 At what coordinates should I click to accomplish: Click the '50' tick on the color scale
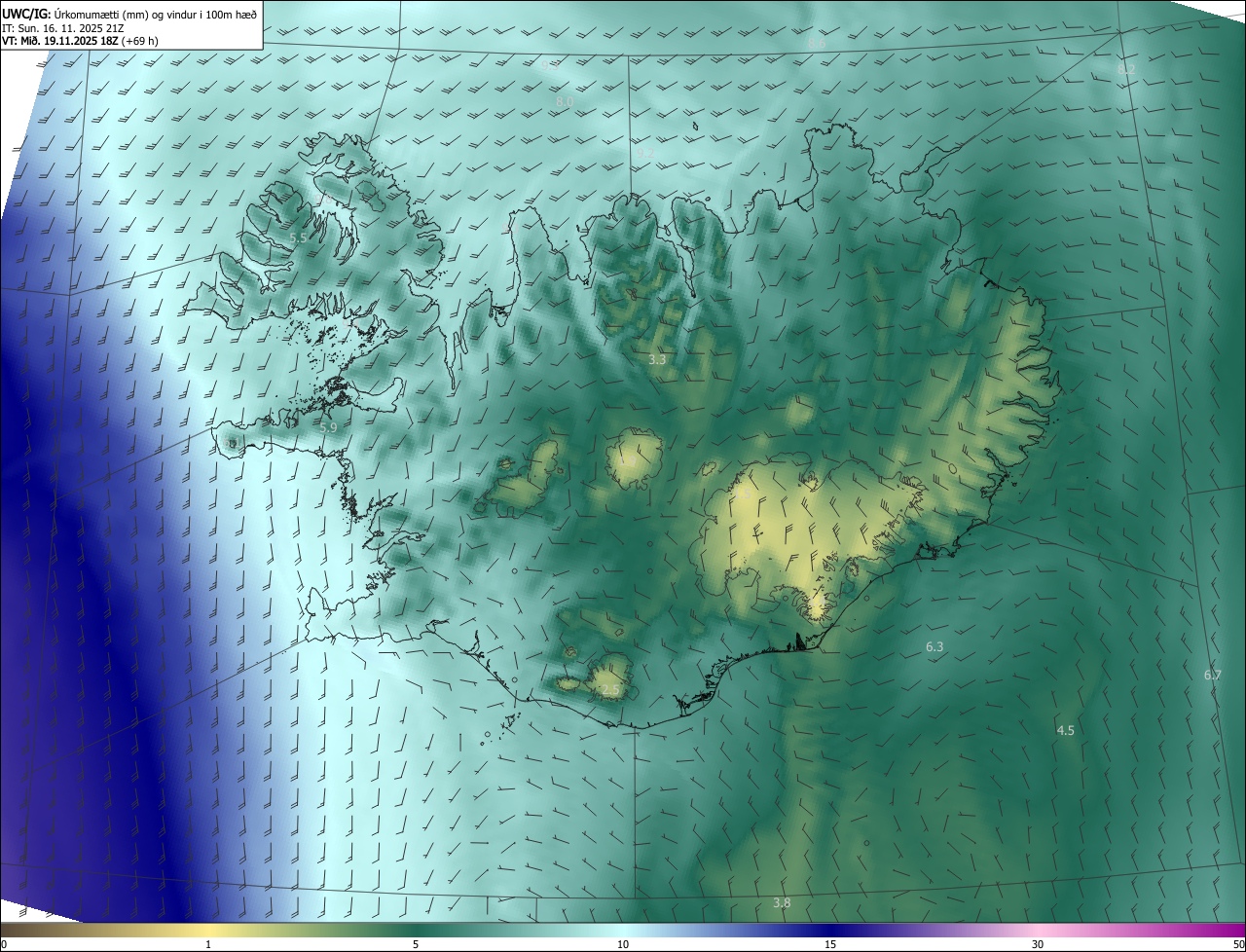pos(1238,945)
